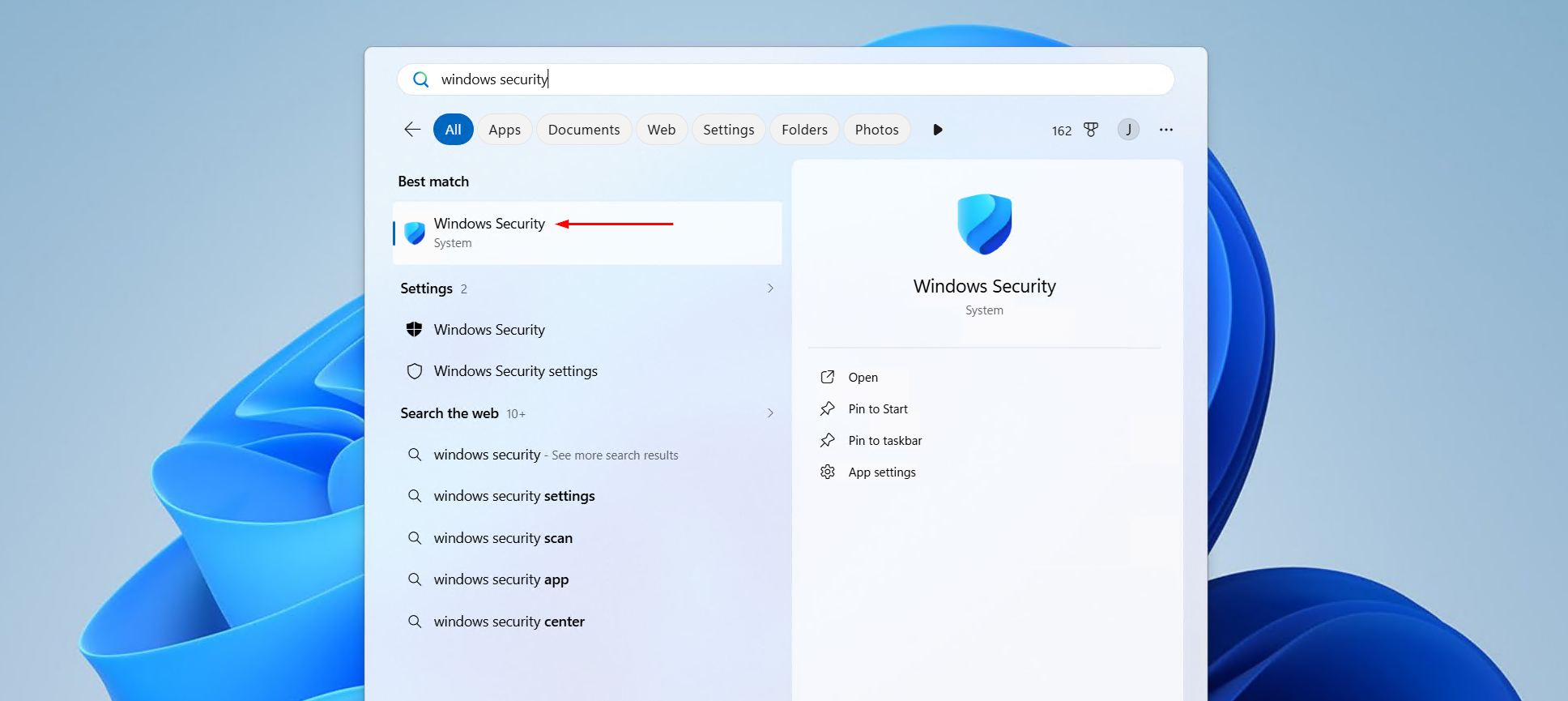This screenshot has width=1568, height=701.
Task: Click magnifier icon beside 'windows security app'
Action: coord(414,579)
